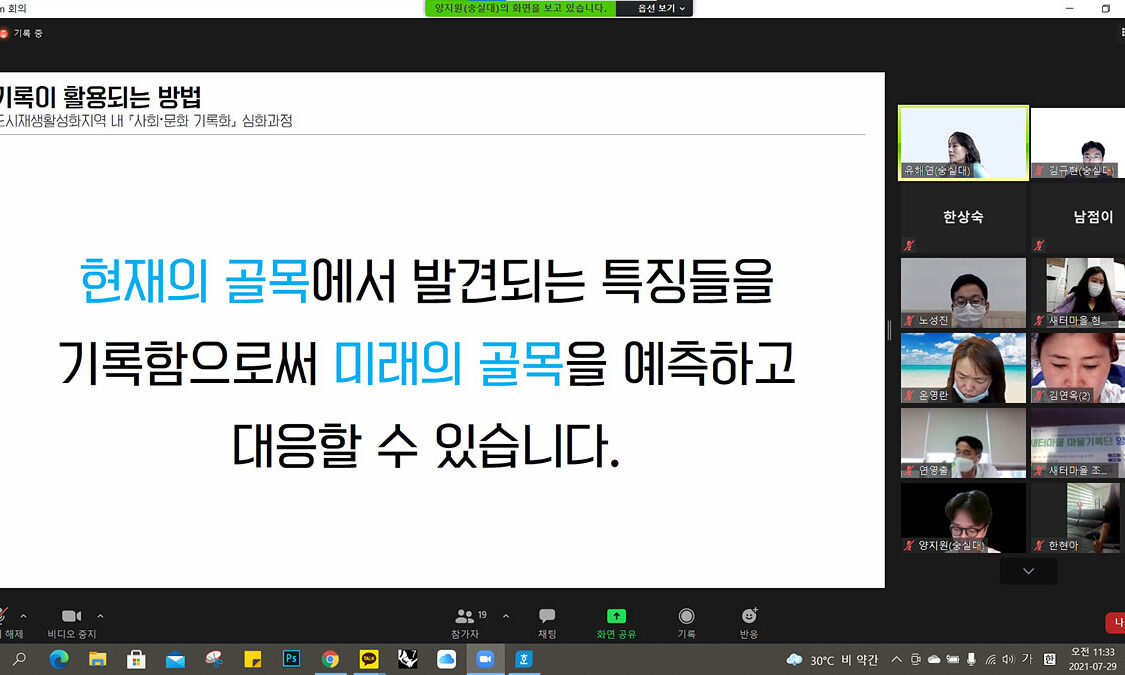1125x675 pixels.
Task: Click the green 화면 공유 share screen icon
Action: tap(616, 616)
